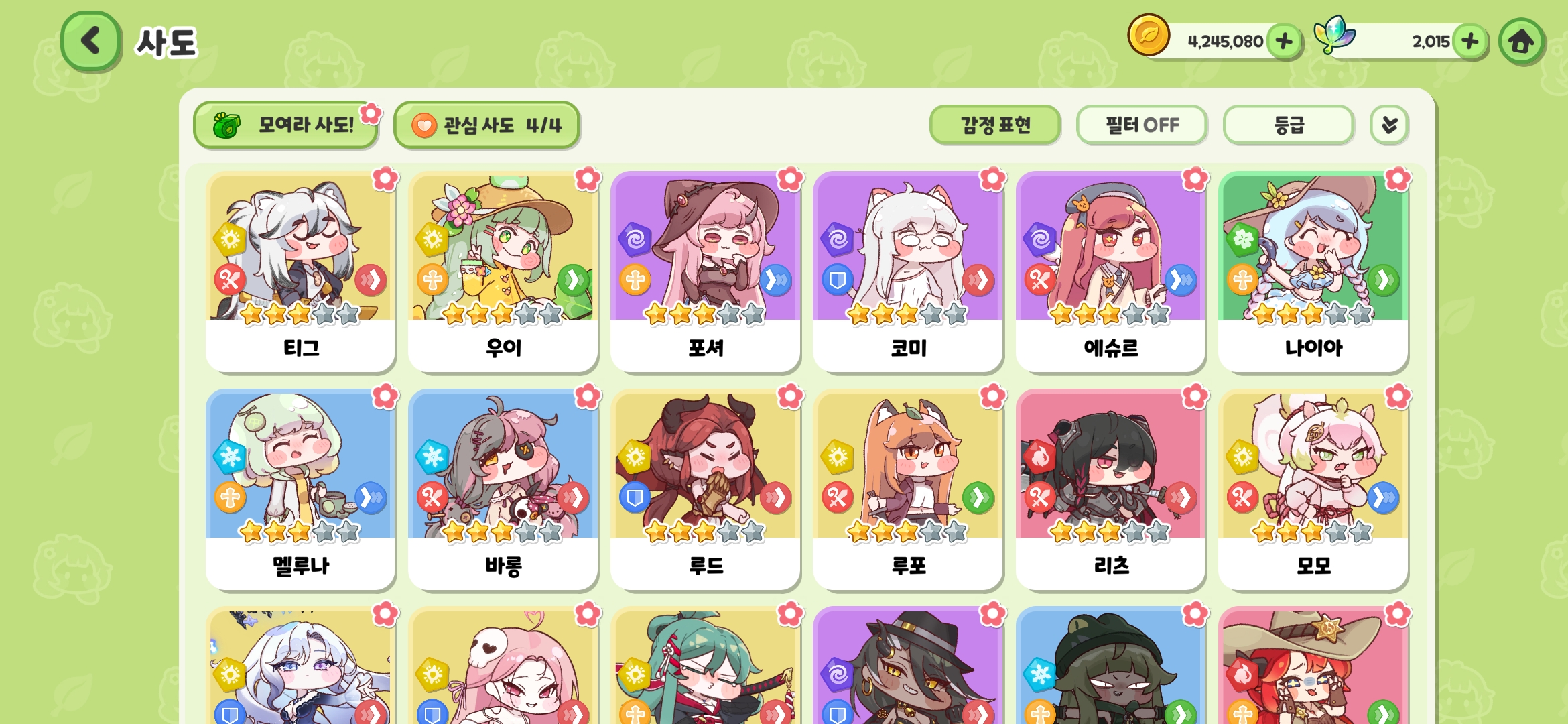1568x724 pixels.
Task: Toggle favorite flower on 리츠 card
Action: pyautogui.click(x=1195, y=397)
